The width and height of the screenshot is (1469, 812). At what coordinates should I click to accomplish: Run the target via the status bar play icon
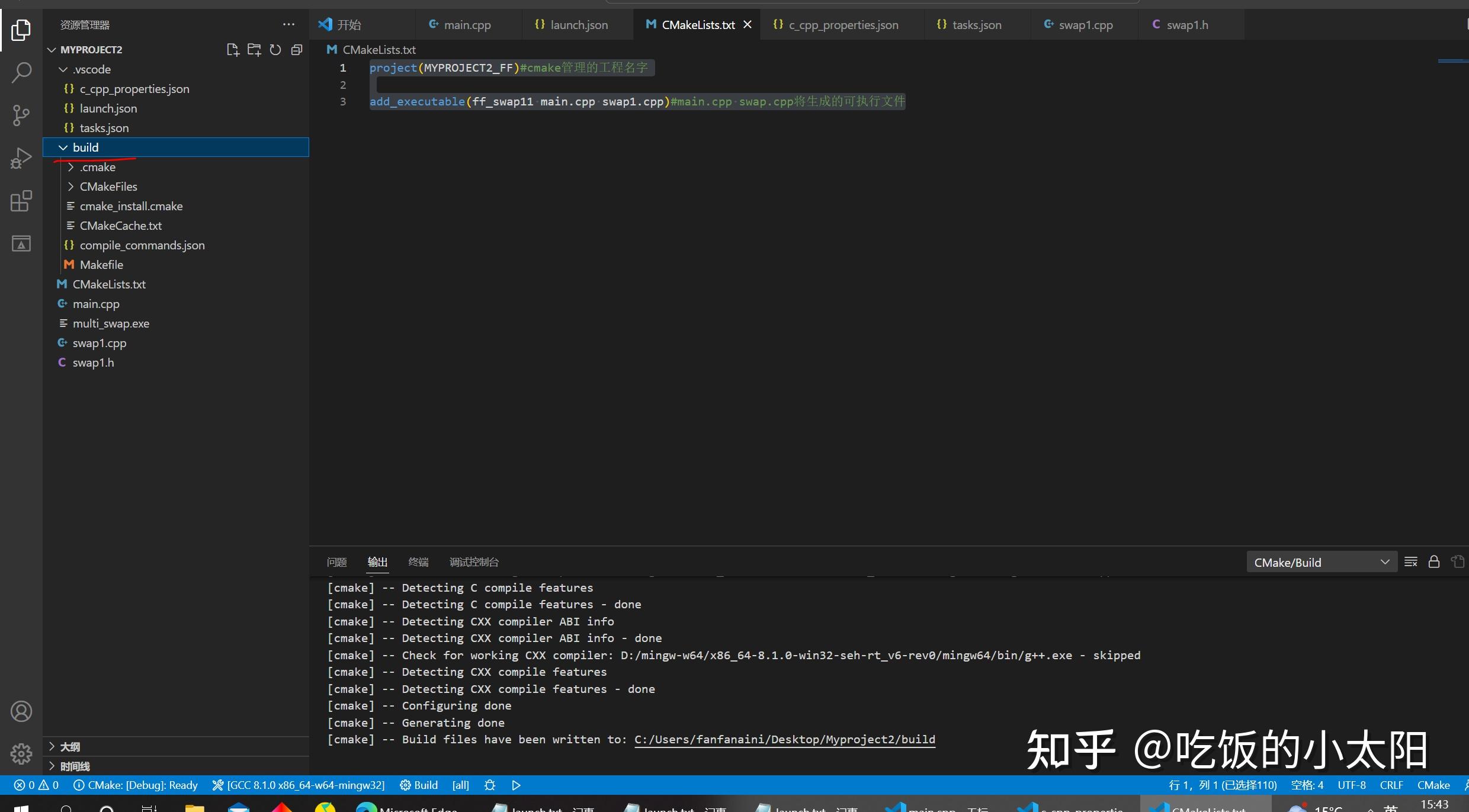(515, 785)
